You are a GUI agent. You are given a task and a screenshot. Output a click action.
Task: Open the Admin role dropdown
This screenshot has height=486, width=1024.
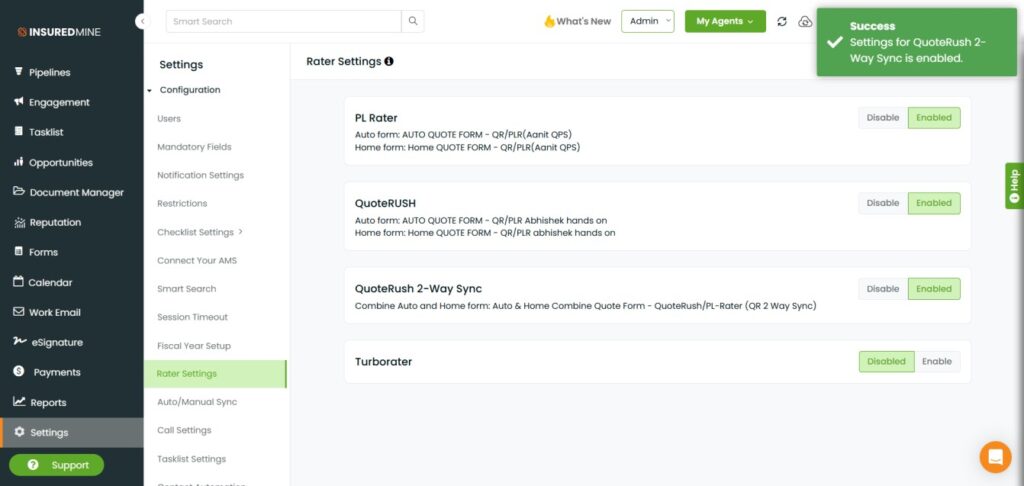pos(647,21)
